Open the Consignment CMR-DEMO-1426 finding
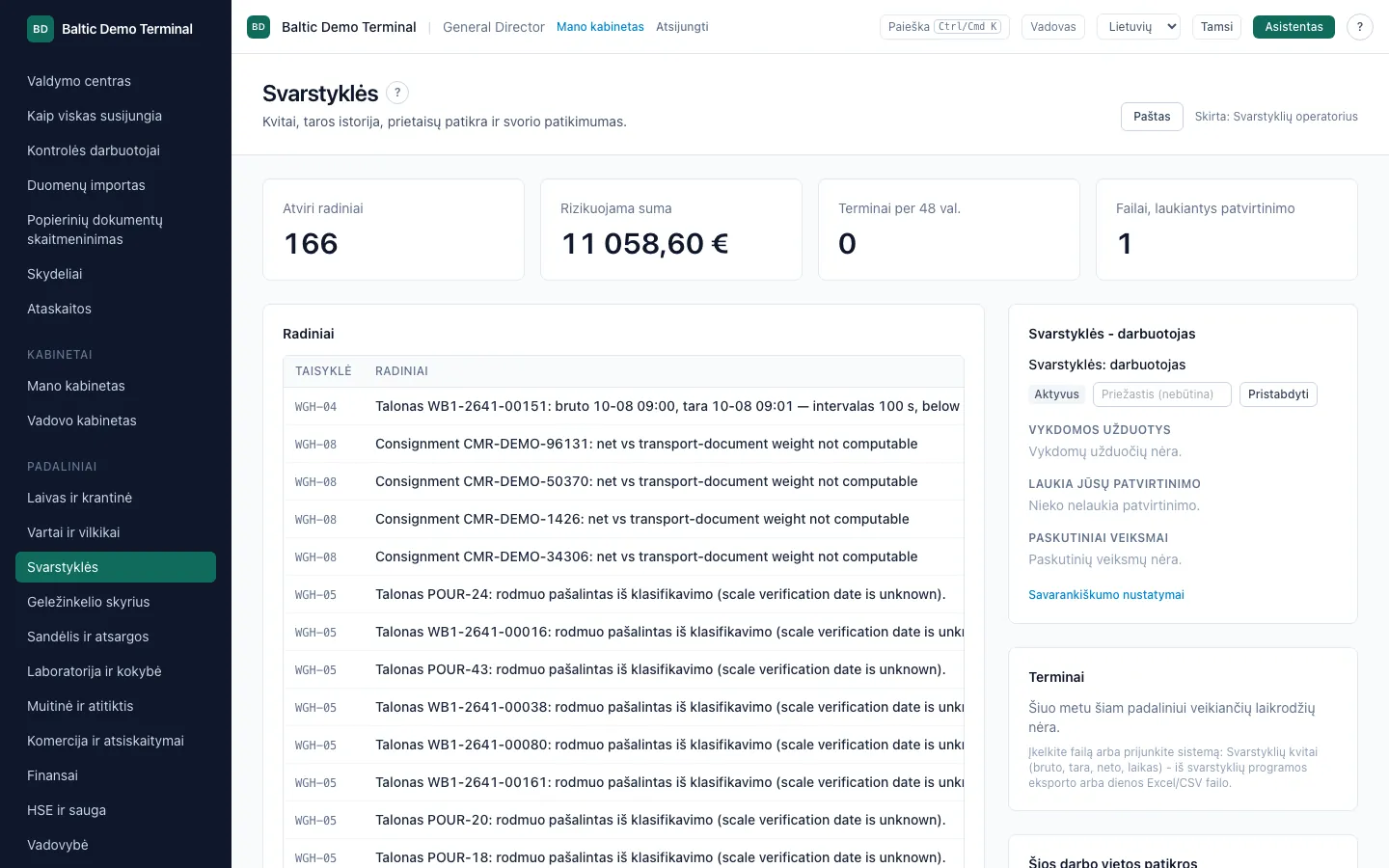 [x=623, y=519]
